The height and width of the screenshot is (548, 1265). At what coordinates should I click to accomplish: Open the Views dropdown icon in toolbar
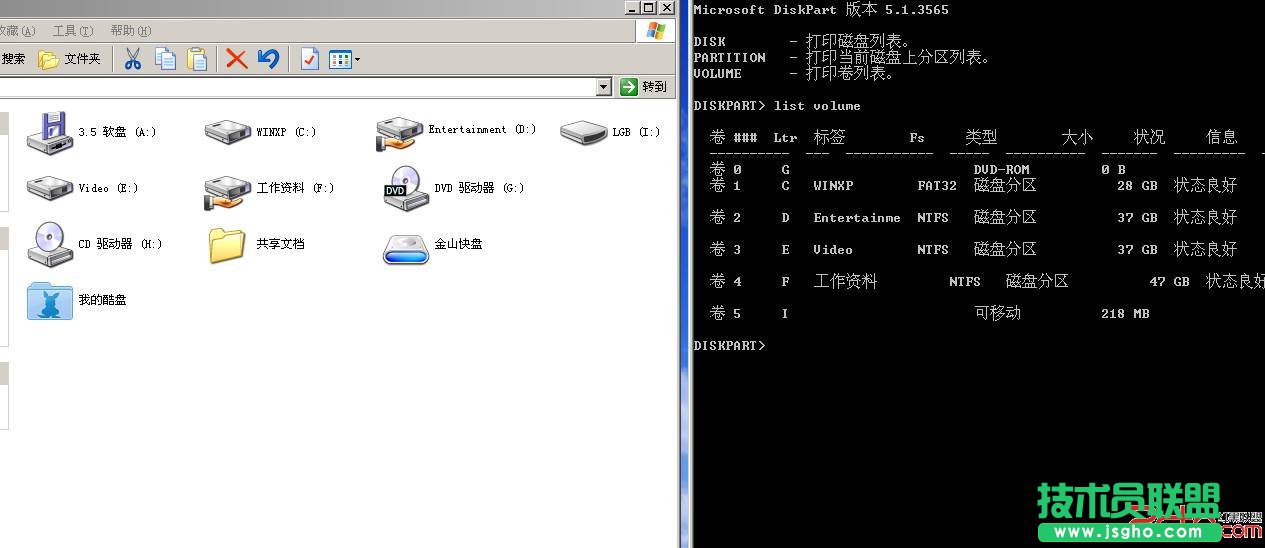pos(345,59)
